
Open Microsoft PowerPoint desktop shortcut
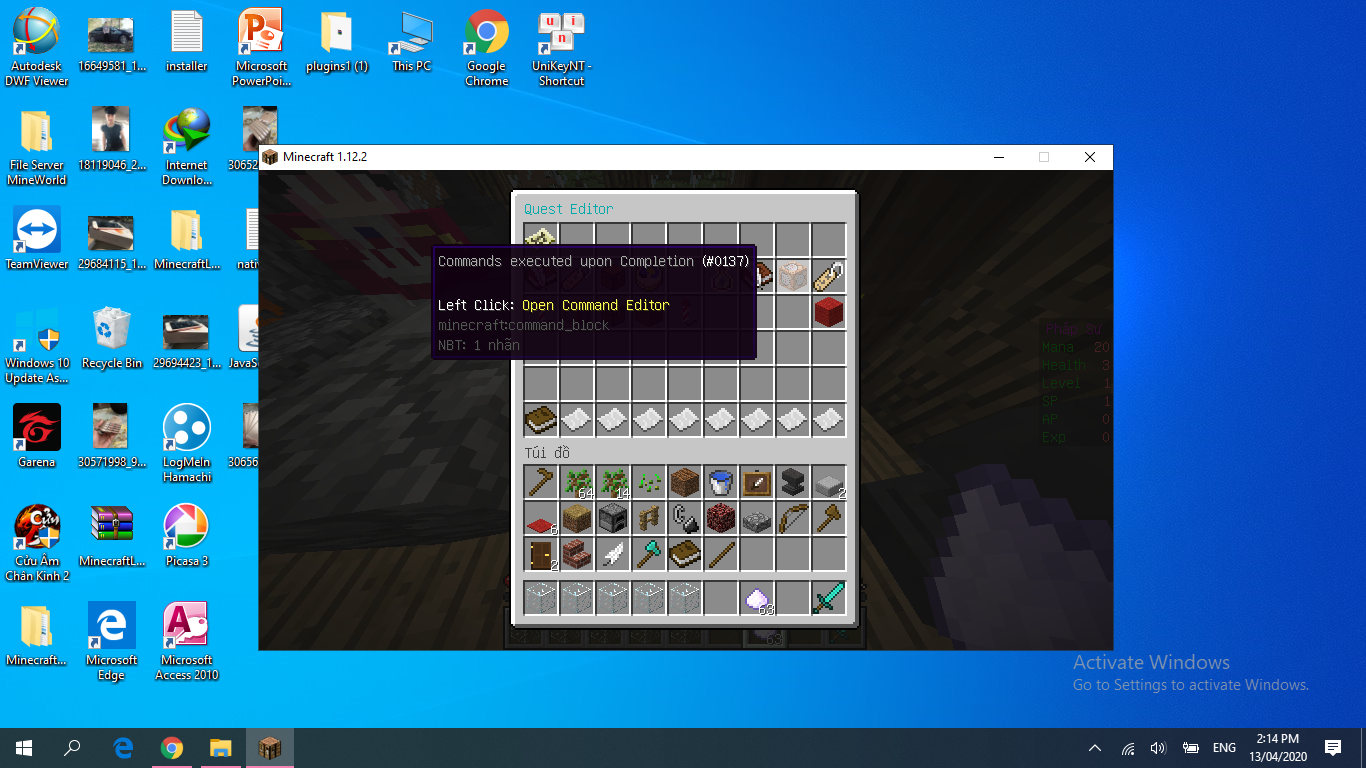262,47
